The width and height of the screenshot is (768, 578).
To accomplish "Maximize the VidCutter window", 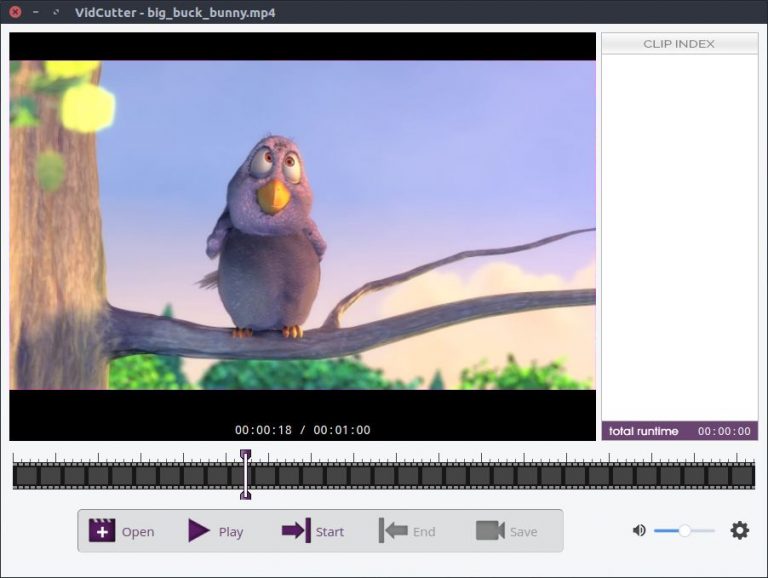I will click(x=54, y=12).
